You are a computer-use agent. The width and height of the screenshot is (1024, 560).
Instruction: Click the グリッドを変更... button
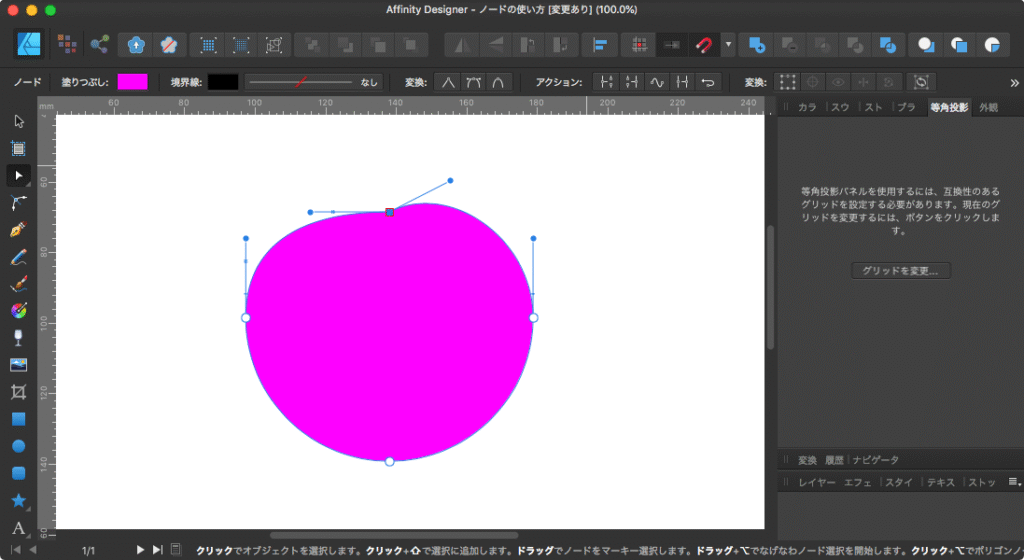[900, 271]
